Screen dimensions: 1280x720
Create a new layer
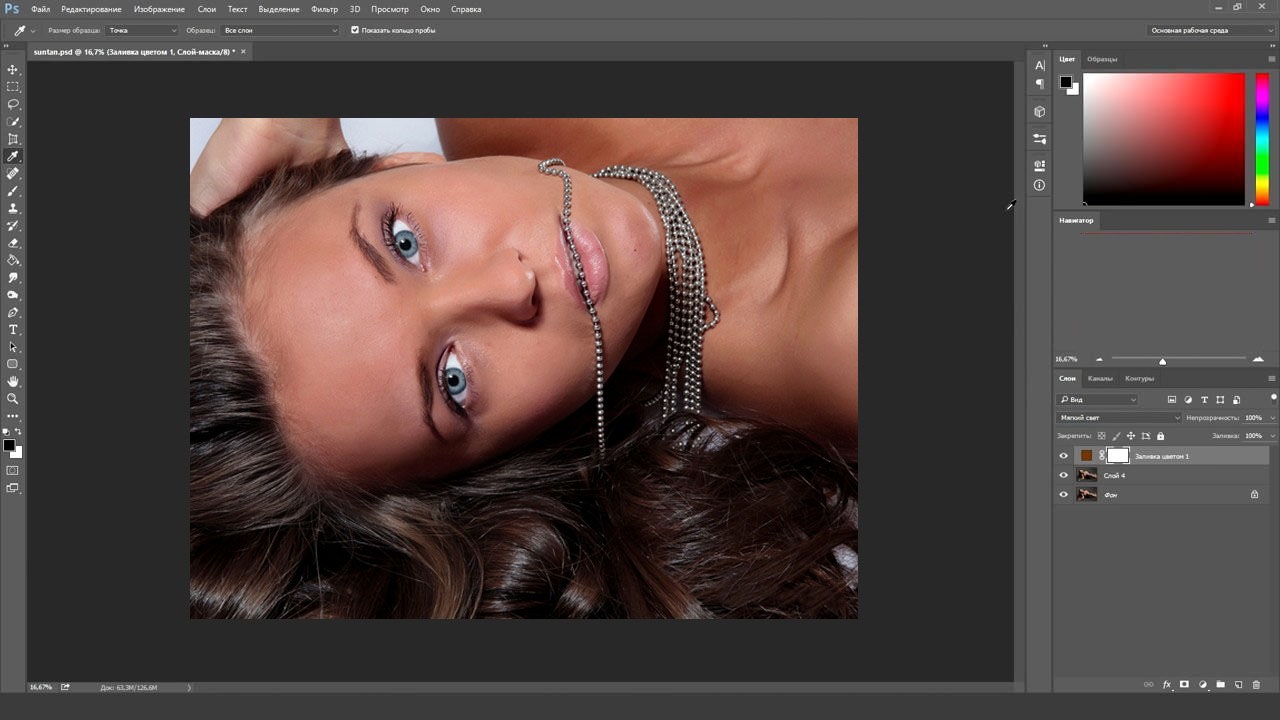(x=1238, y=685)
